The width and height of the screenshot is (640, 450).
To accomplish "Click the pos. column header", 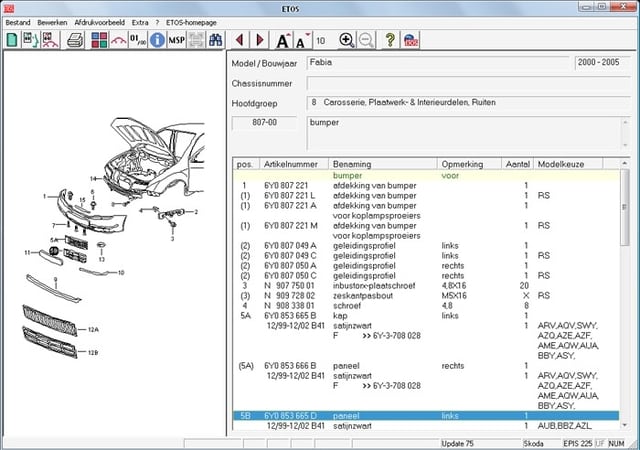I will point(247,164).
